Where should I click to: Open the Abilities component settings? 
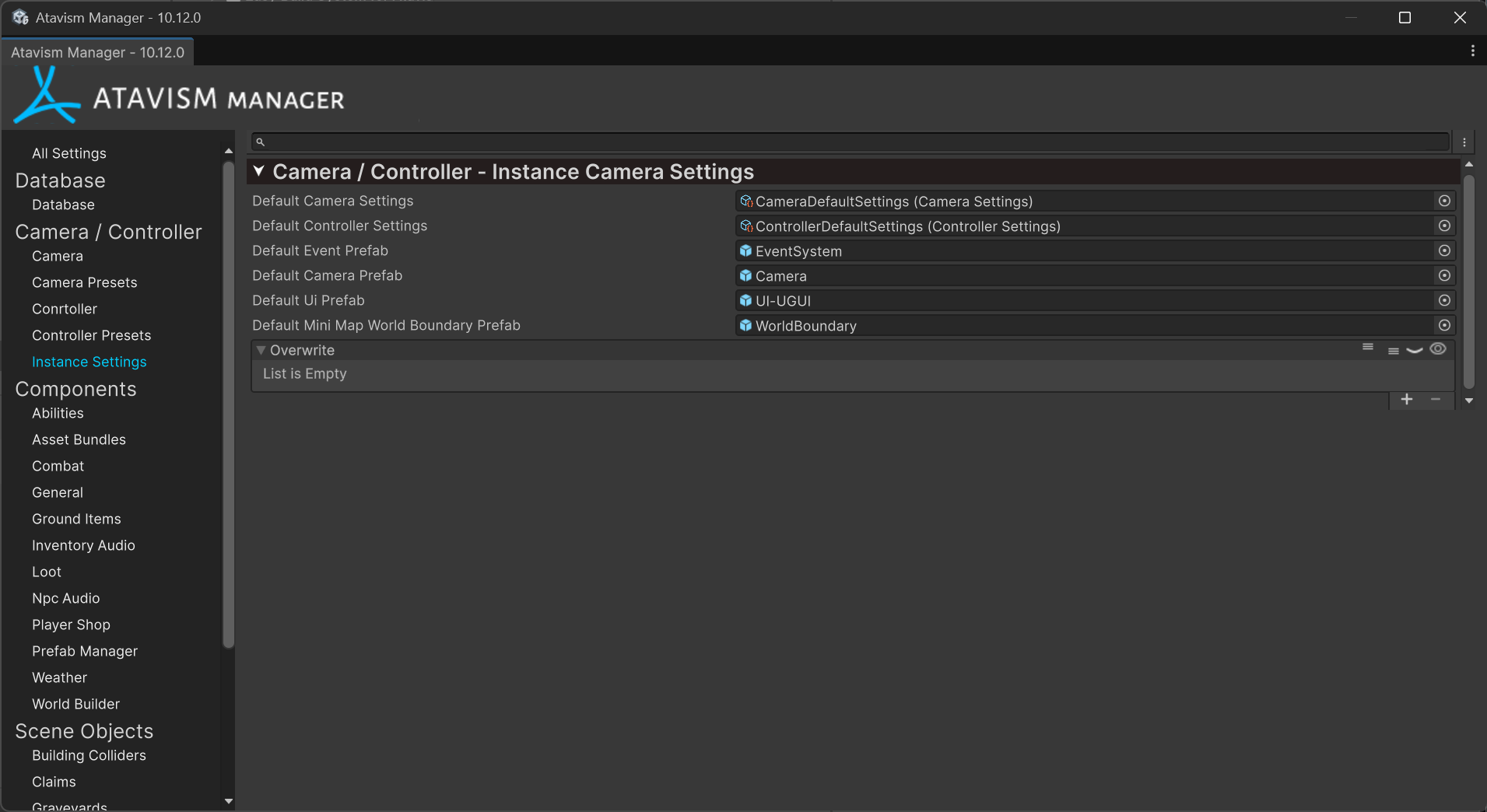click(x=58, y=413)
